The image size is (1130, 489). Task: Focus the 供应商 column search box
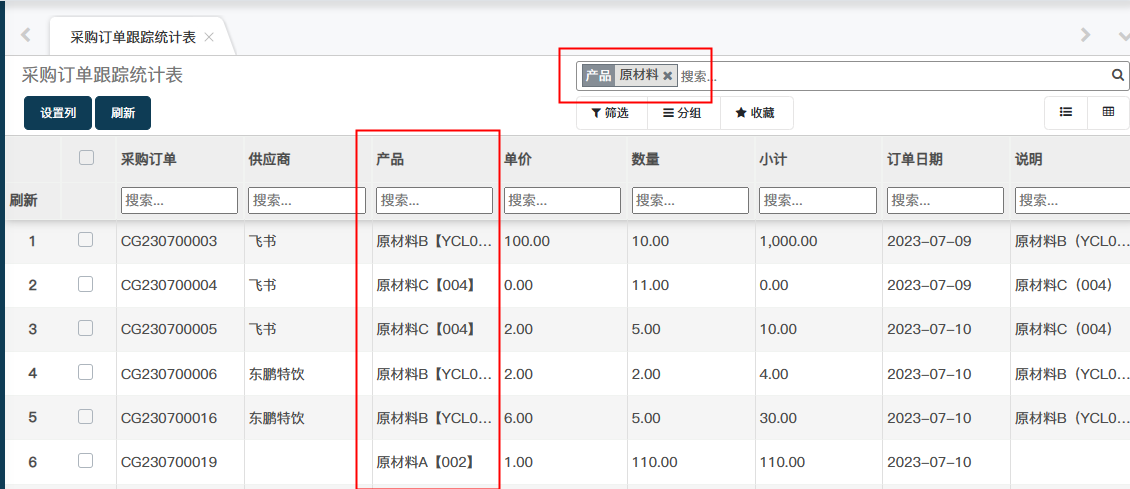coord(306,200)
